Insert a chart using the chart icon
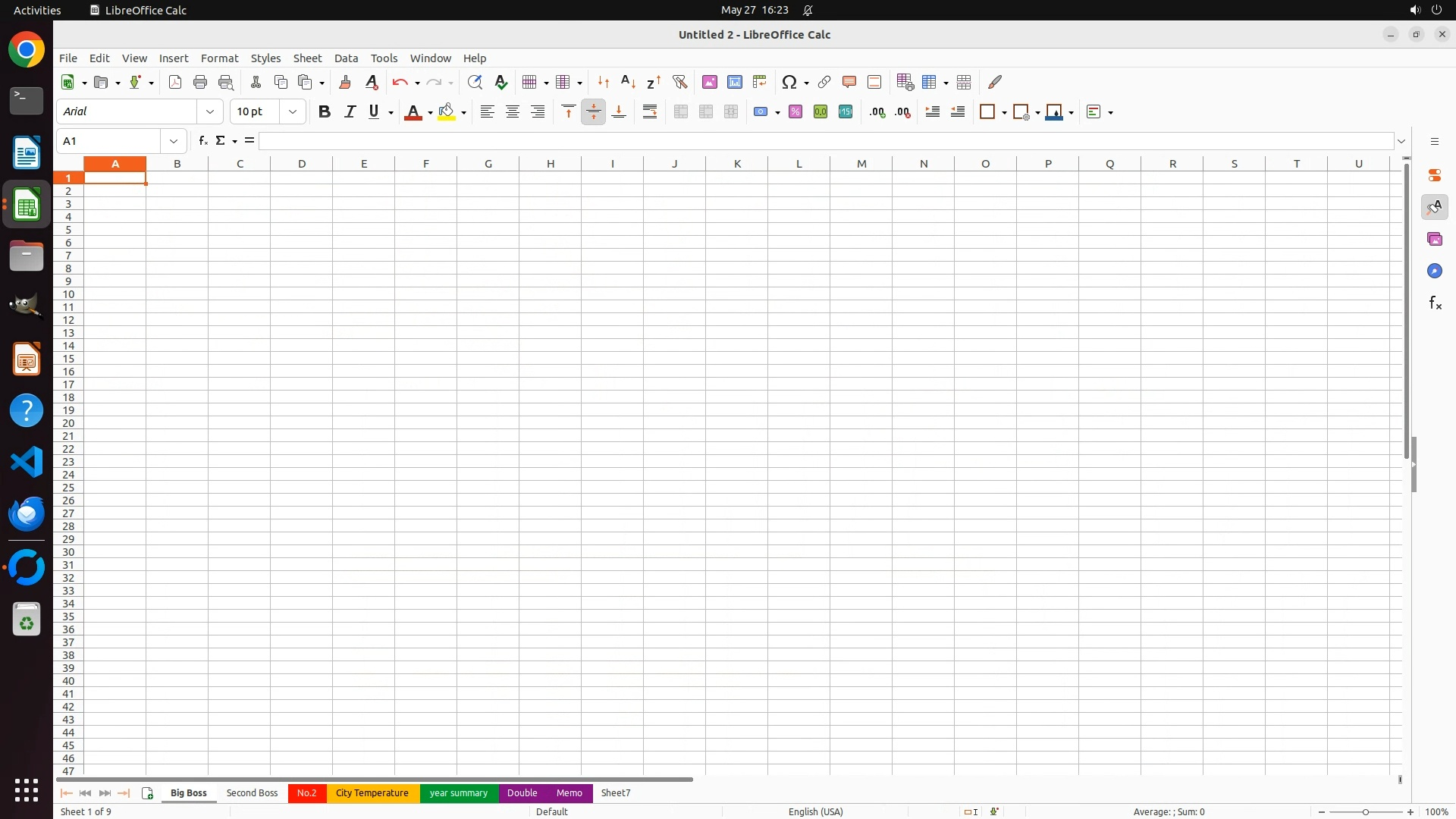 pos(734,82)
